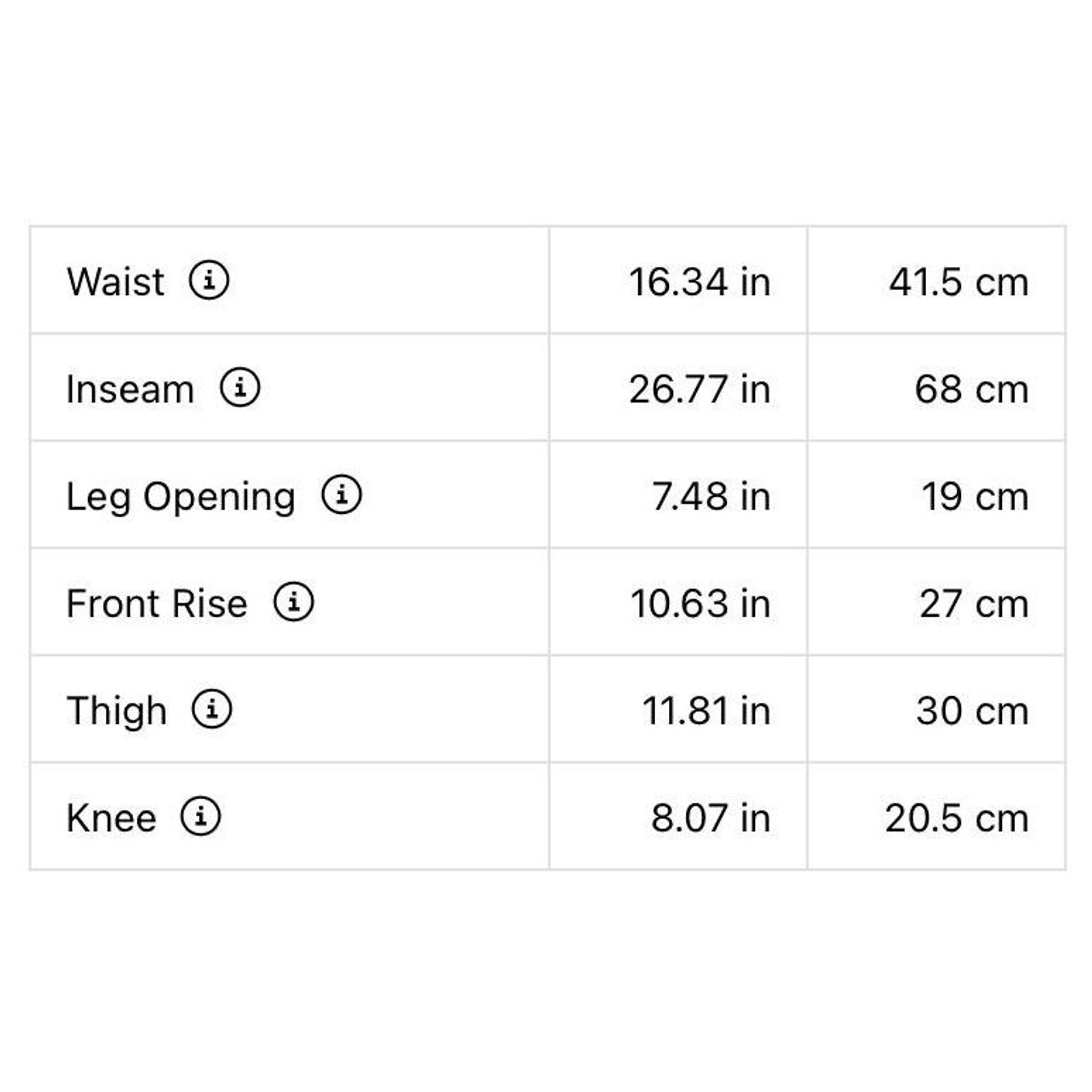Click the Inseam label
This screenshot has width=1092, height=1092.
point(130,389)
